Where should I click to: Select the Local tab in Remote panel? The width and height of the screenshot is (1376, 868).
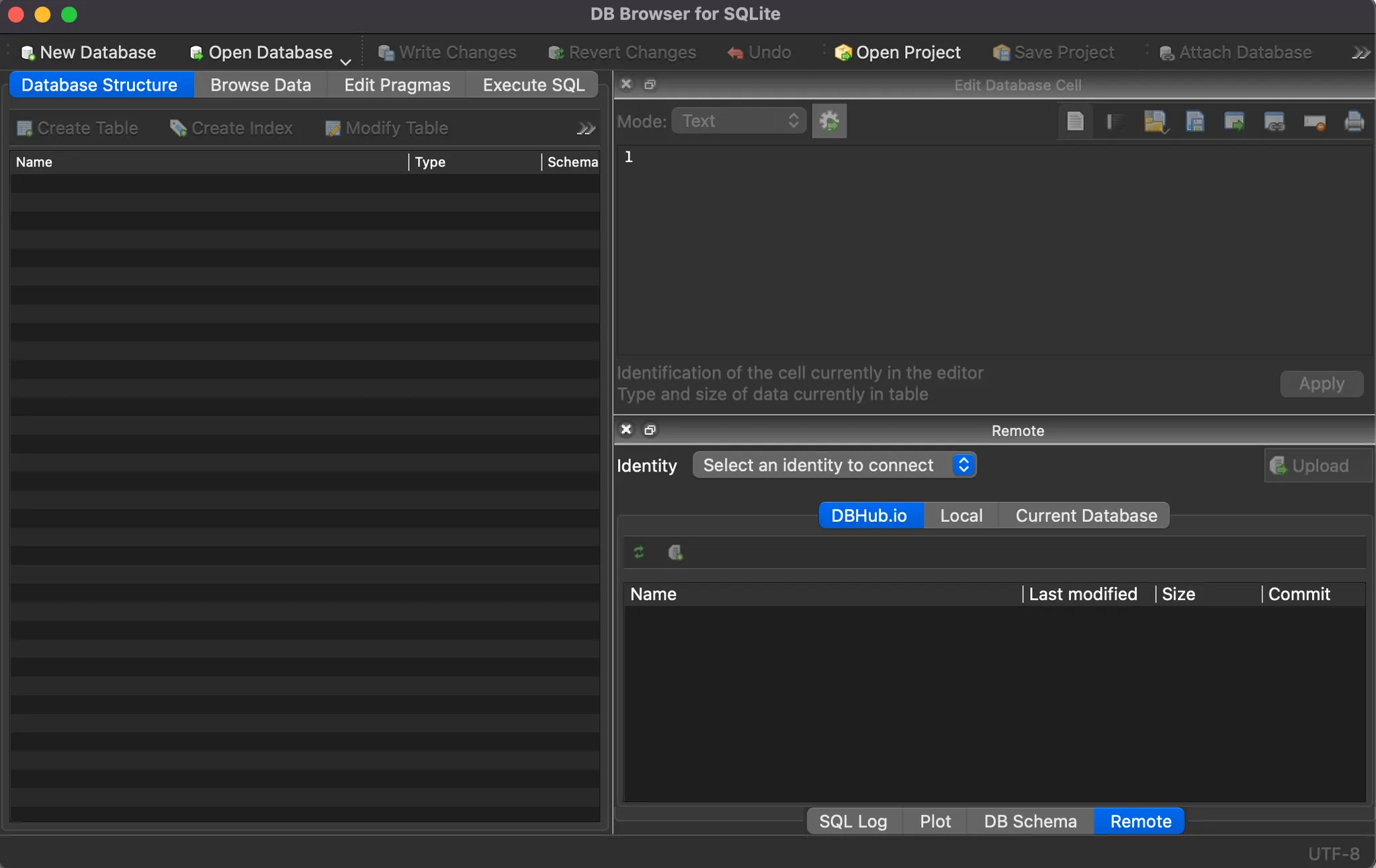click(961, 515)
